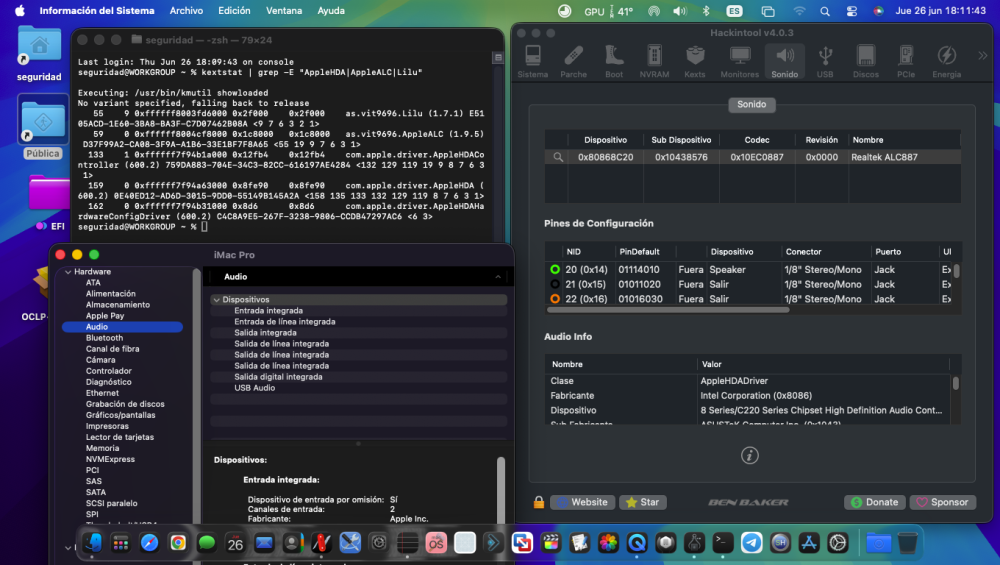Image resolution: width=1000 pixels, height=565 pixels.
Task: Open the NVRAM section in Hackintool
Action: (654, 62)
